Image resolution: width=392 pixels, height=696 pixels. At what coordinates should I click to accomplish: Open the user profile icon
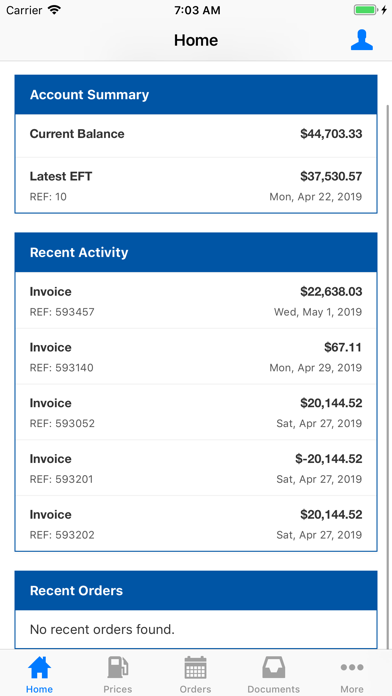tap(361, 40)
